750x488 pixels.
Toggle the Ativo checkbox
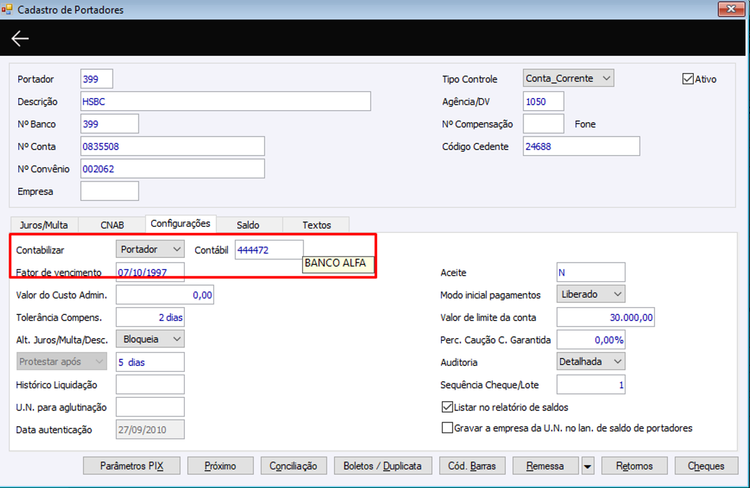pos(688,79)
